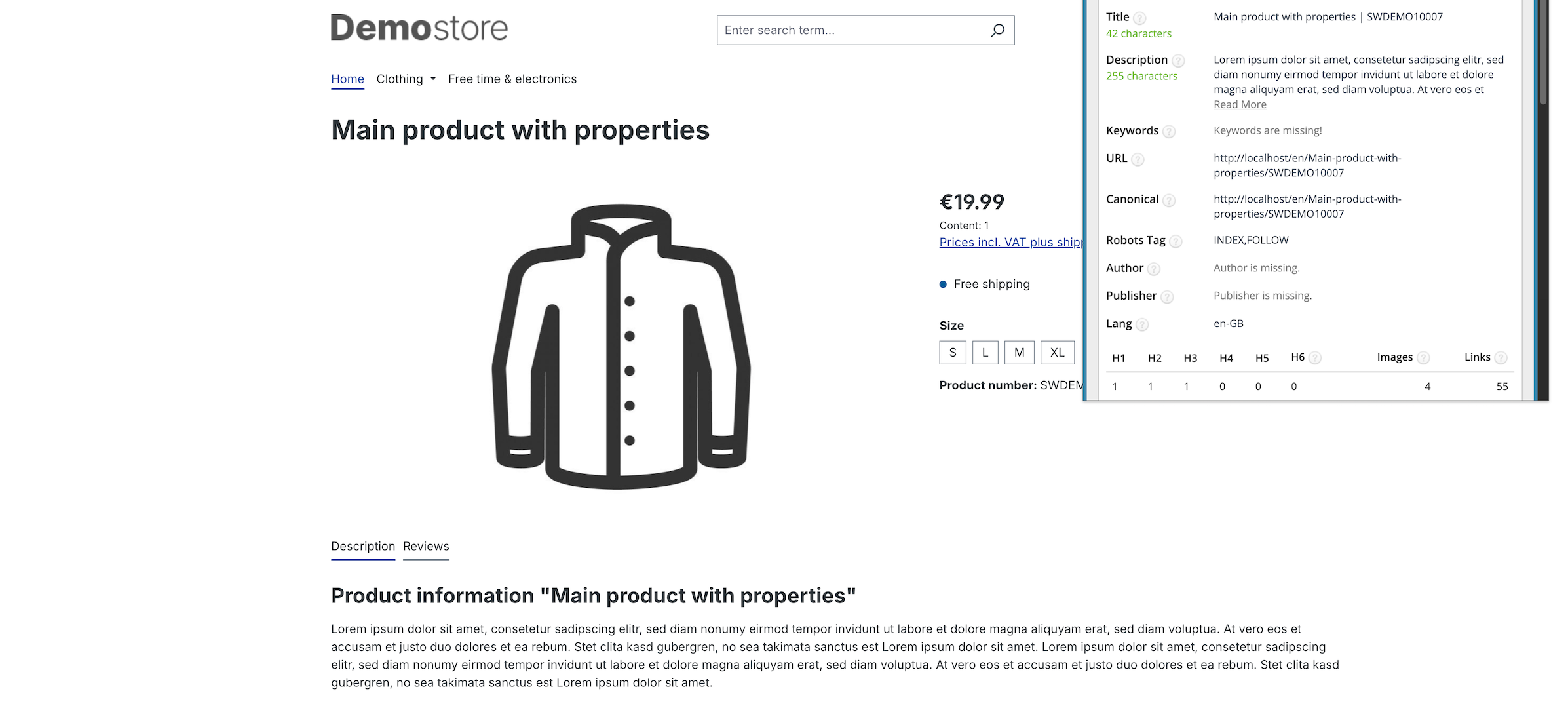Show the URL help tooltip icon
The width and height of the screenshot is (1568, 708).
(1138, 159)
